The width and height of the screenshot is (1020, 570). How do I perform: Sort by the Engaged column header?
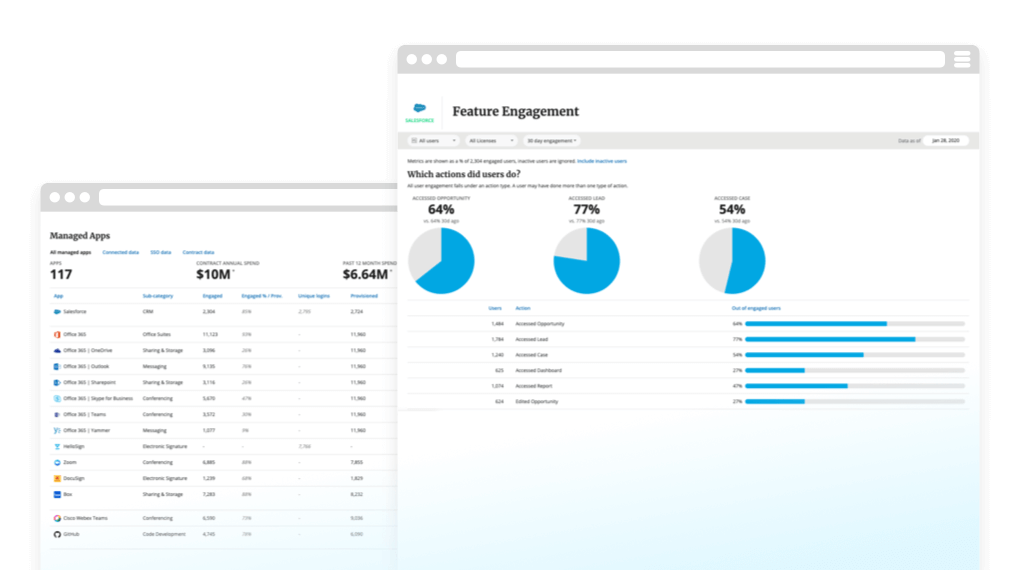click(212, 296)
